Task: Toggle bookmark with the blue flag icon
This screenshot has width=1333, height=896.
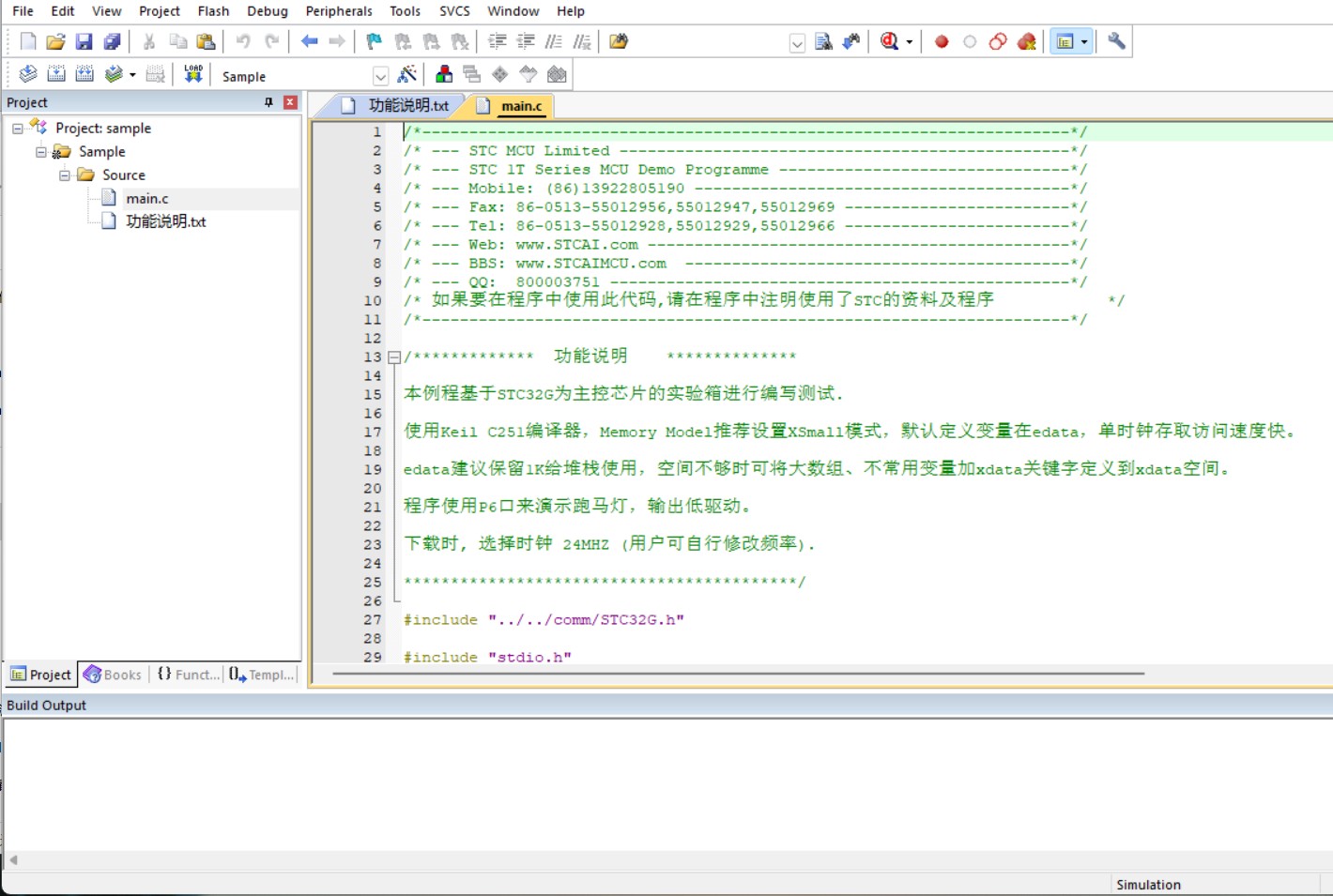Action: coord(374,41)
